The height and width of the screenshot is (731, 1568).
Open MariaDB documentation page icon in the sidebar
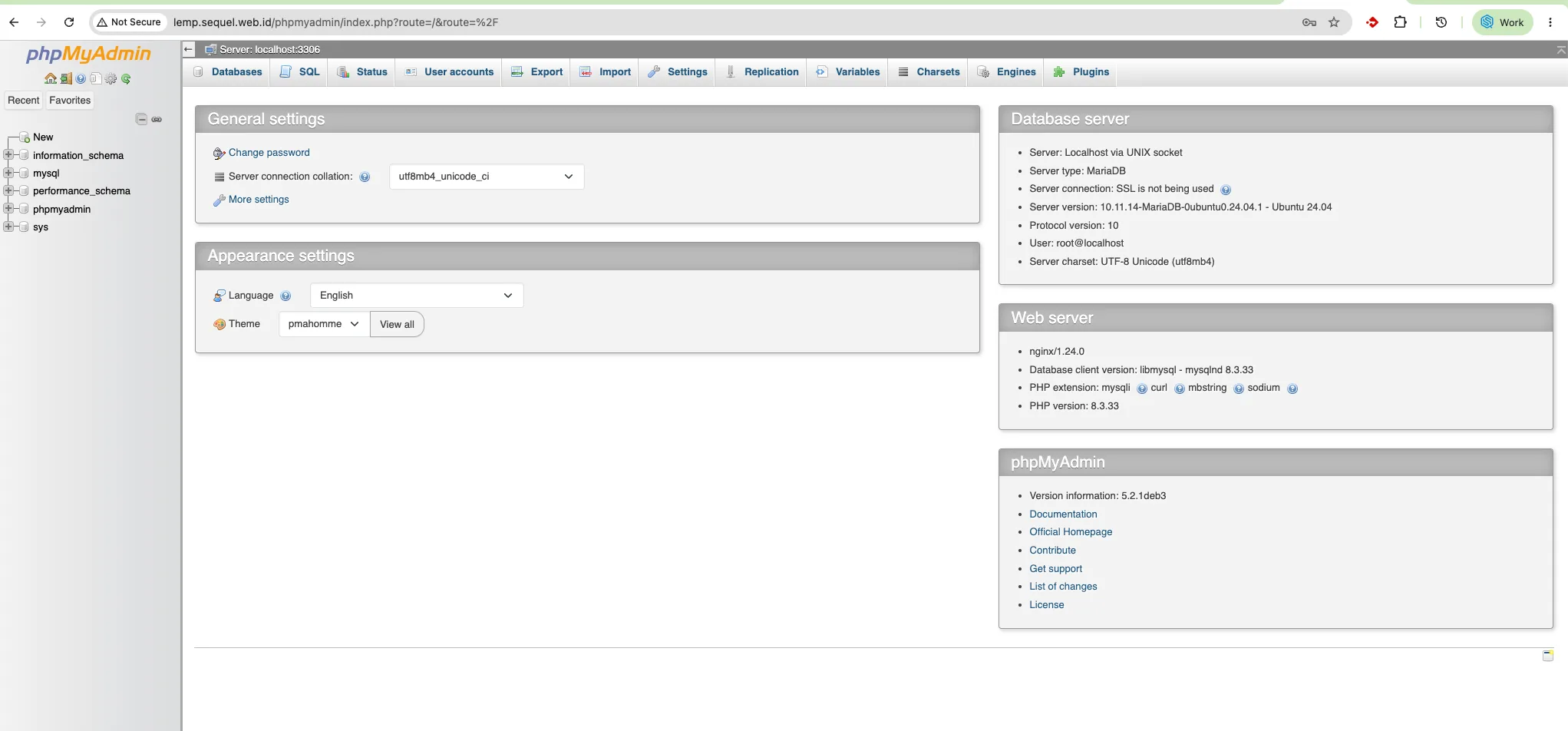pos(95,78)
